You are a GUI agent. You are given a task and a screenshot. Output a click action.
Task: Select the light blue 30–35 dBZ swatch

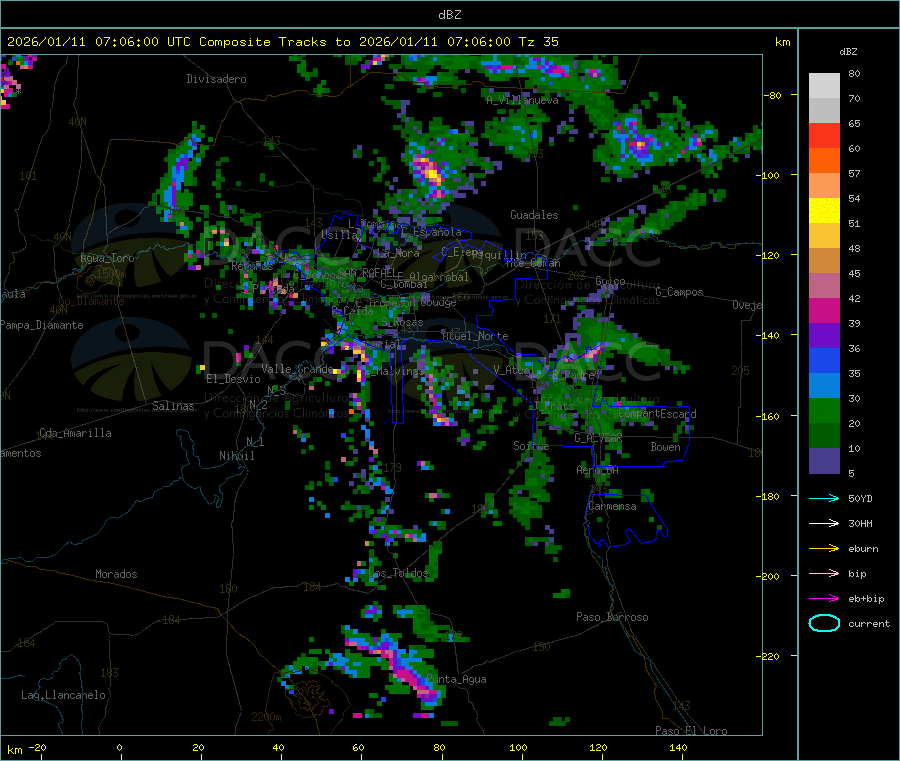pyautogui.click(x=824, y=386)
